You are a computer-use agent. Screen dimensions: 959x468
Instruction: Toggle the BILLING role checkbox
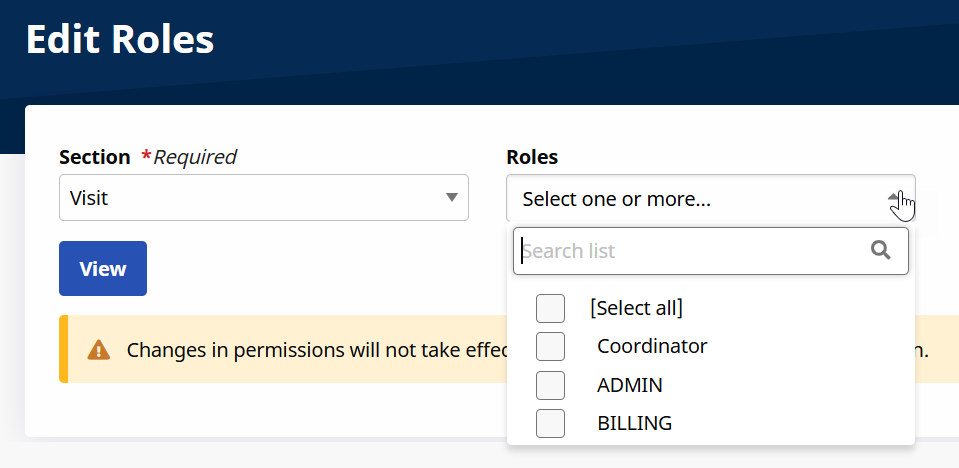550,423
